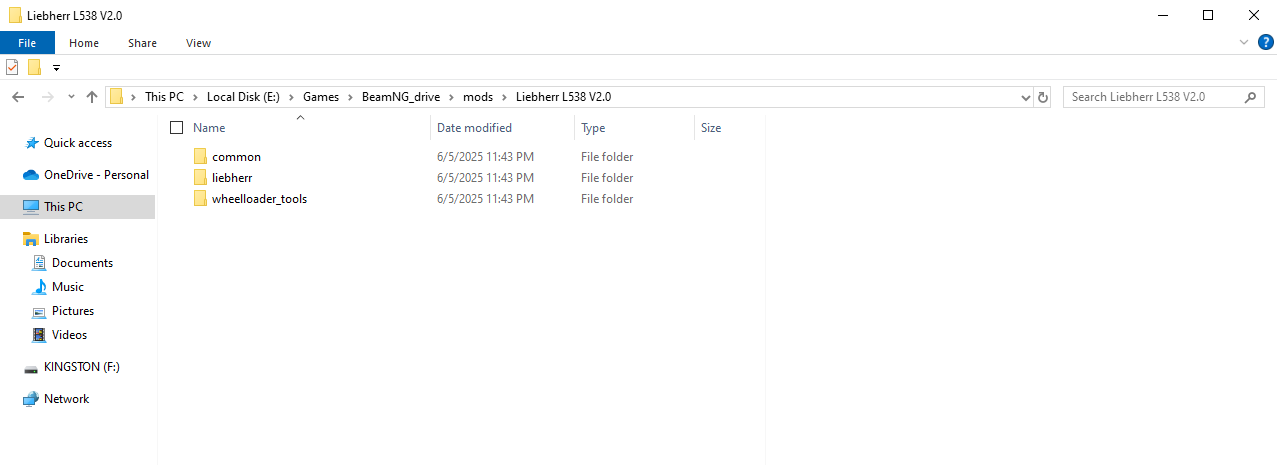Expand the chevron after Games breadcrumb
1278x465 pixels.
(351, 97)
